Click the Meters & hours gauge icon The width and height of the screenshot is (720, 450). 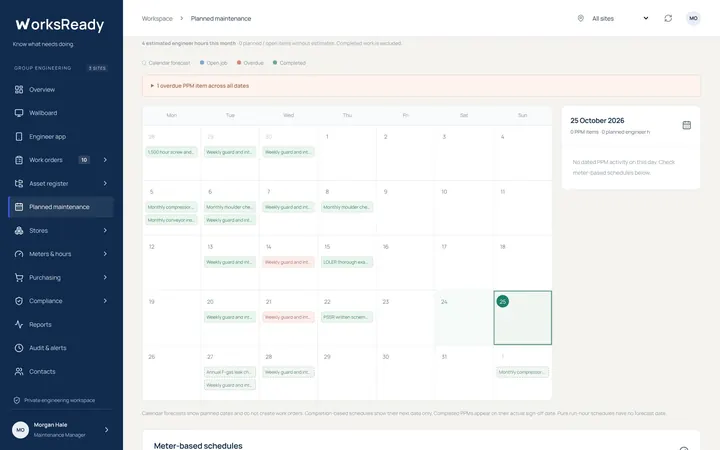[x=19, y=254]
